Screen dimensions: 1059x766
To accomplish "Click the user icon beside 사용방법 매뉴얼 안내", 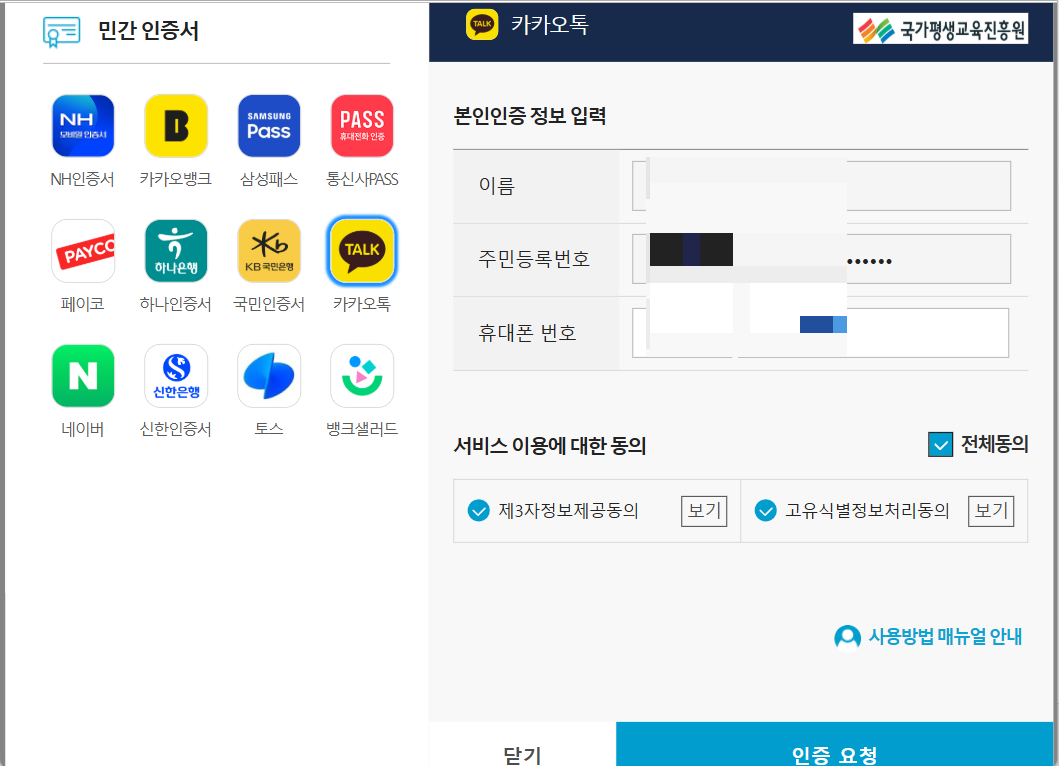I will (847, 636).
